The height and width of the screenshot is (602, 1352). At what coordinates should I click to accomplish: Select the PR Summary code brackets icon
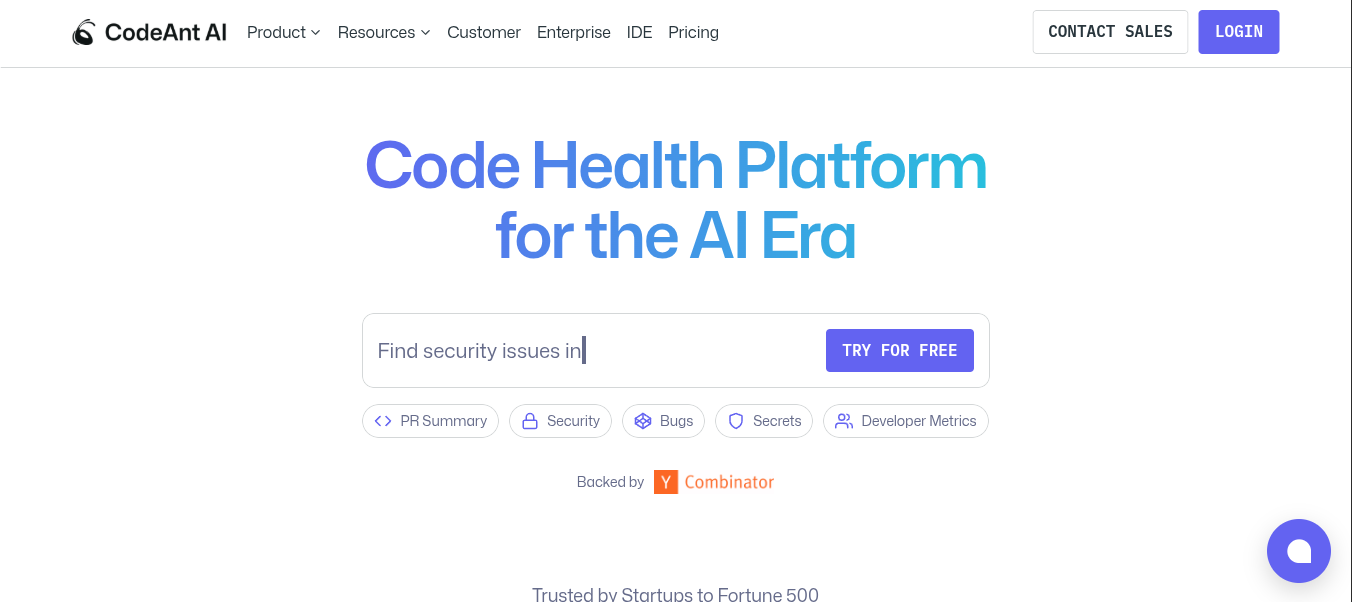click(382, 421)
